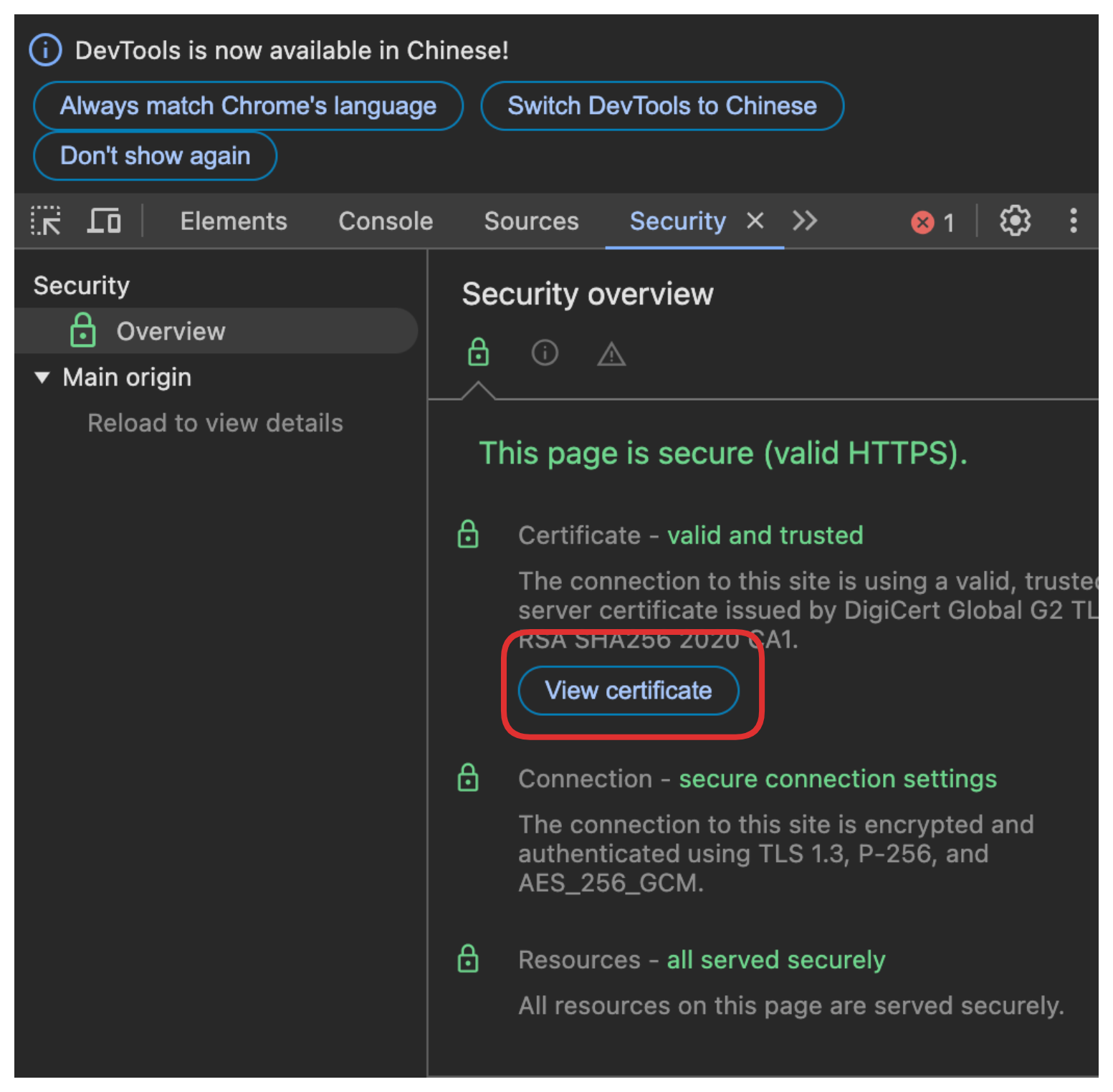Click Switch DevTools to Chinese

click(661, 106)
